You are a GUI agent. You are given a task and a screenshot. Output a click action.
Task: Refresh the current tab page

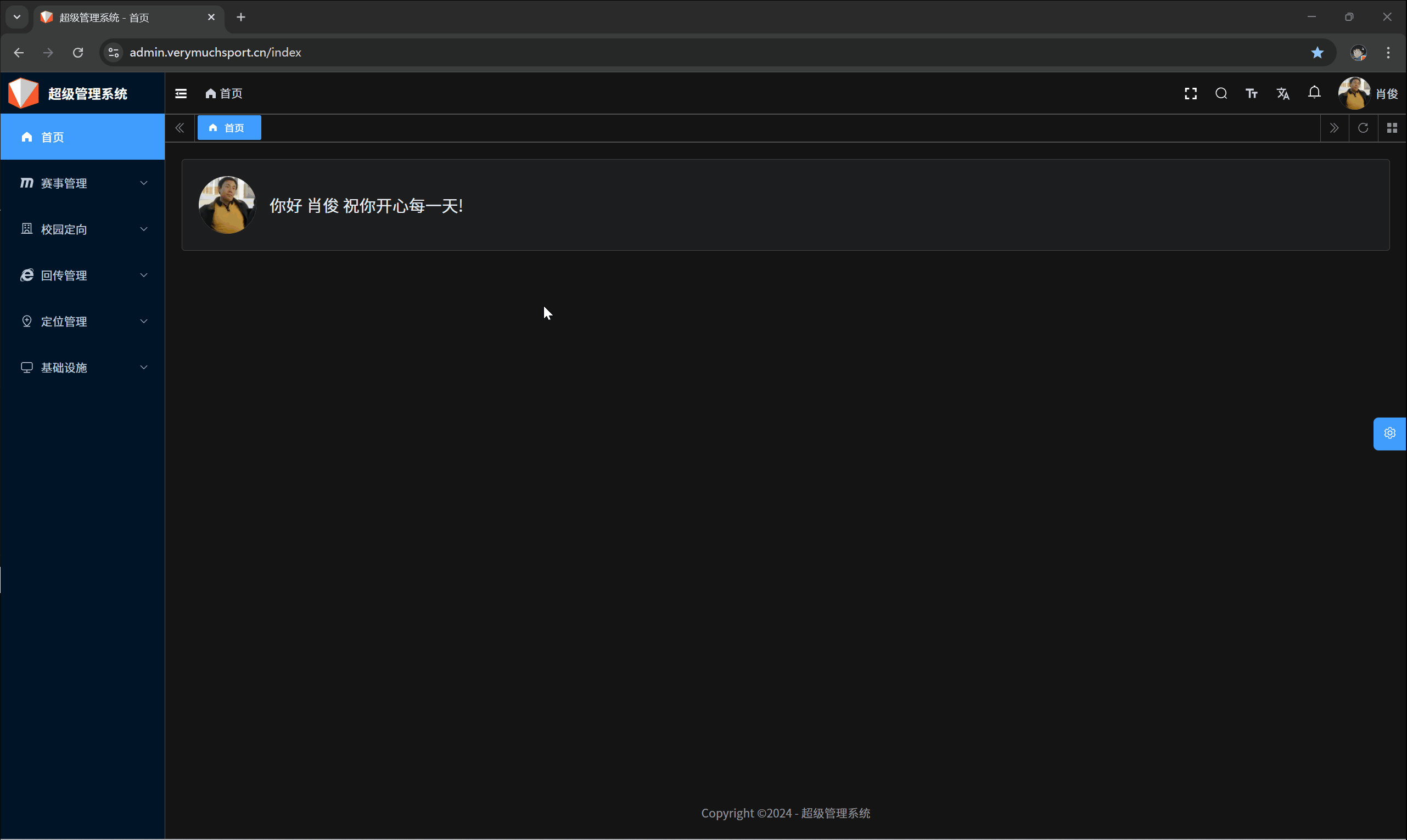tap(1363, 128)
